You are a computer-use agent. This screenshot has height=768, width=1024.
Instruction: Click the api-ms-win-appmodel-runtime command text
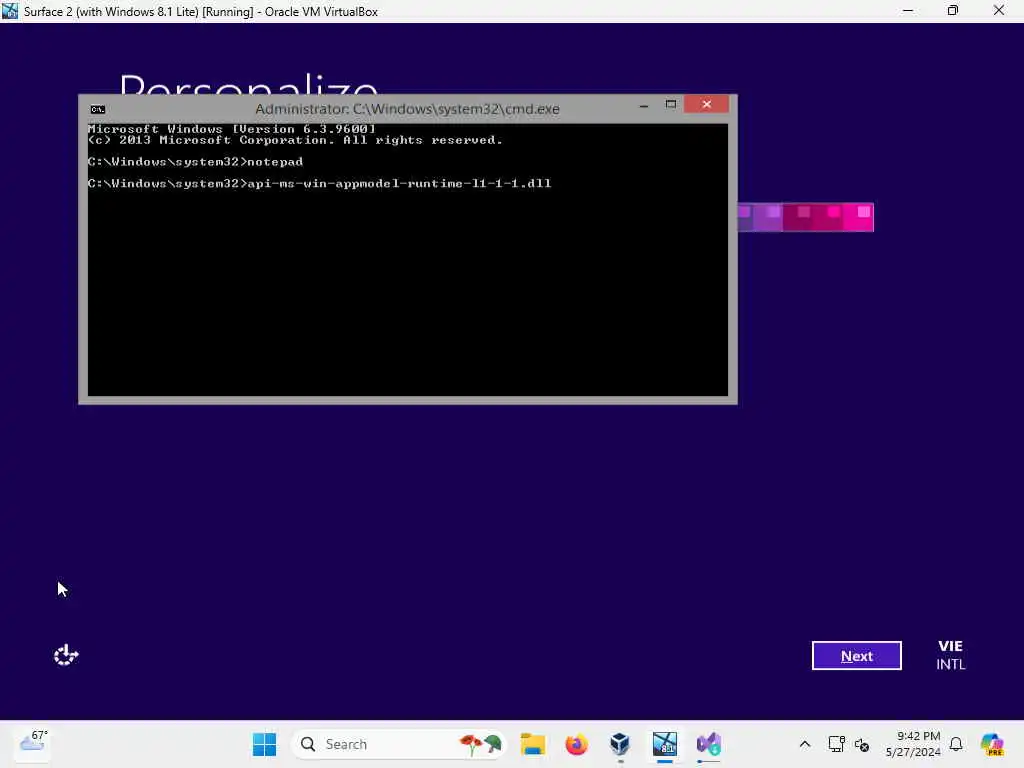(x=399, y=184)
